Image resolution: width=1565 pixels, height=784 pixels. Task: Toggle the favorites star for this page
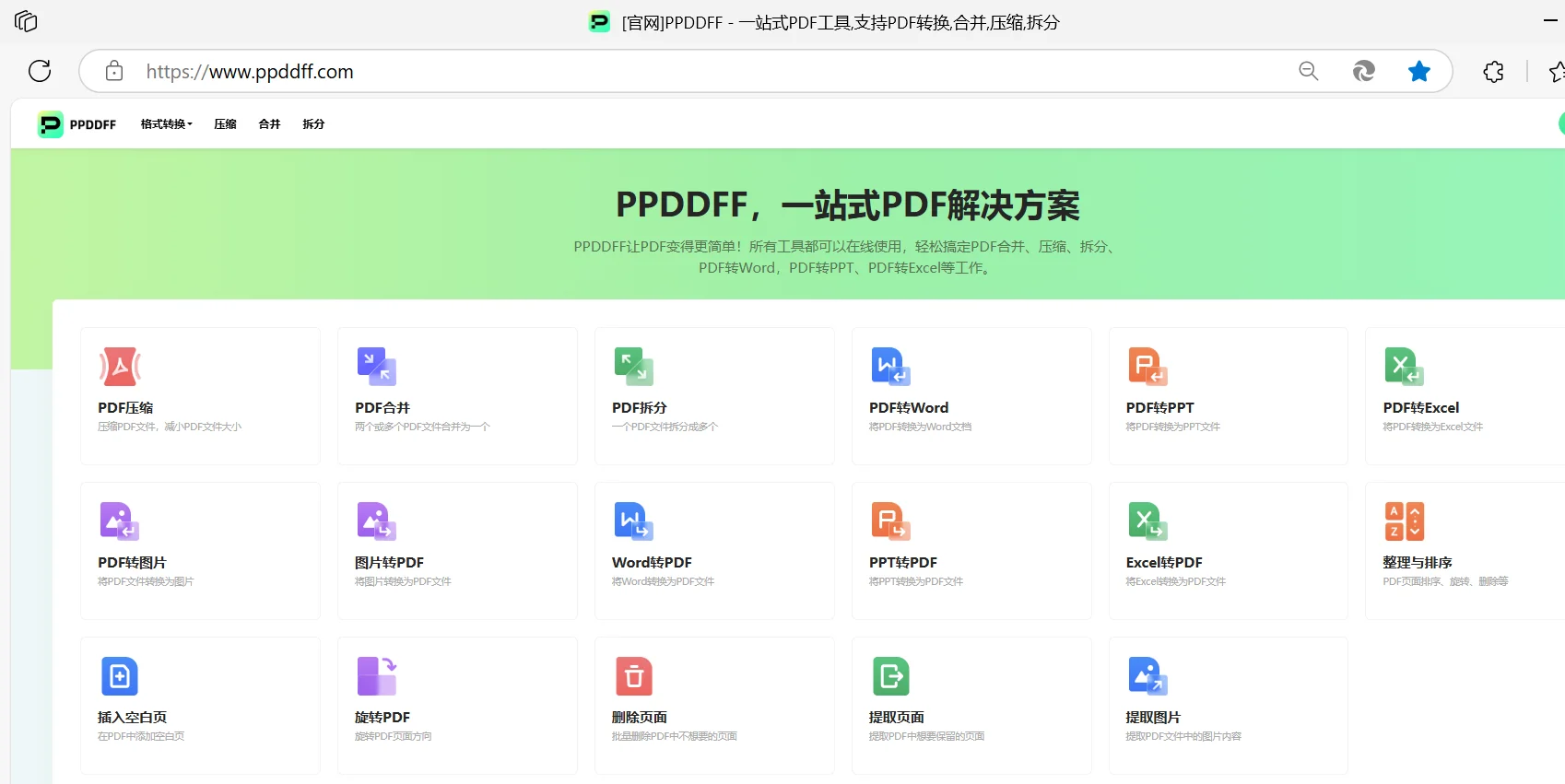coord(1419,71)
